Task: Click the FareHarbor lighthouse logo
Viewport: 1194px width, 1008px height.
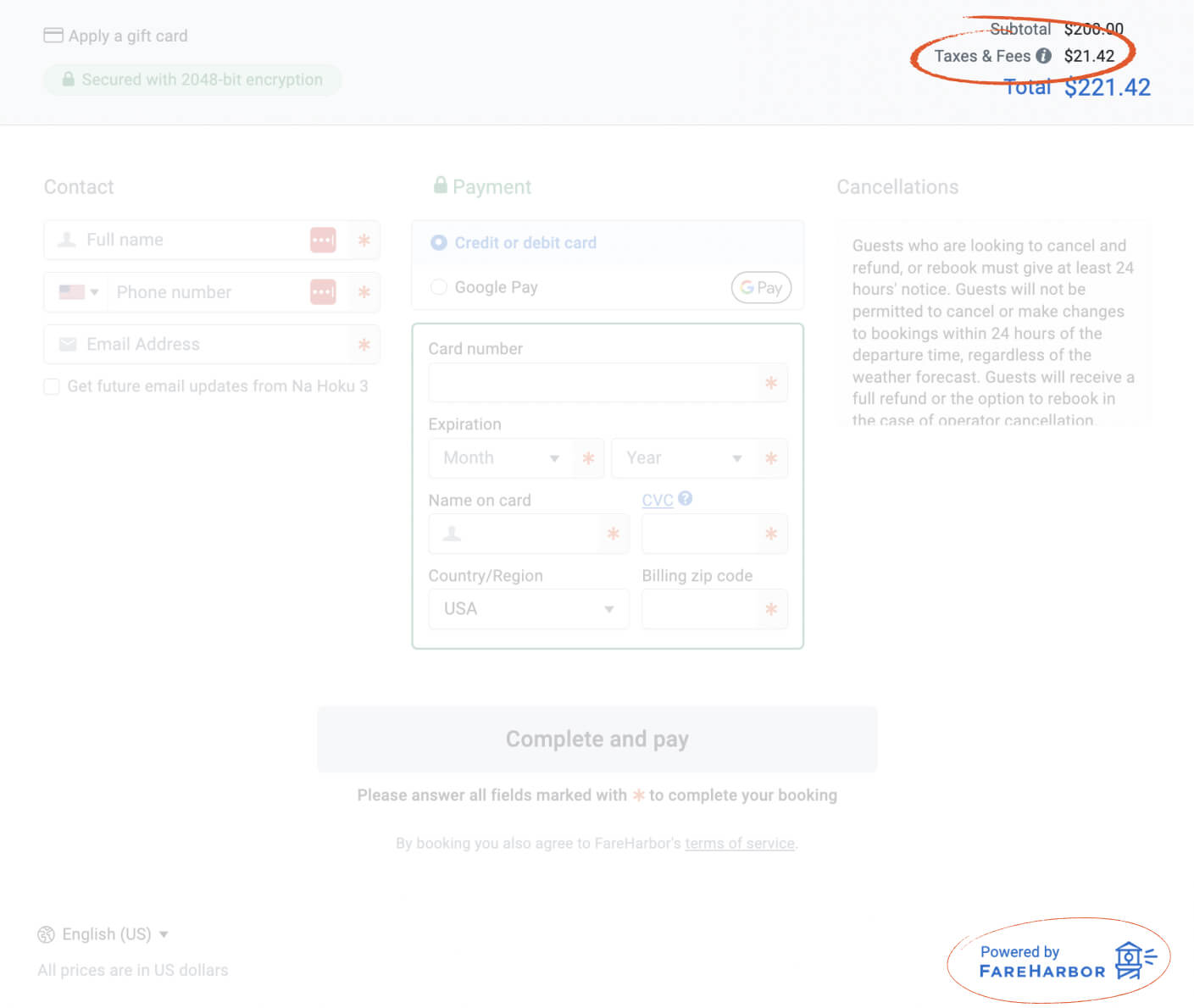Action: click(x=1130, y=960)
